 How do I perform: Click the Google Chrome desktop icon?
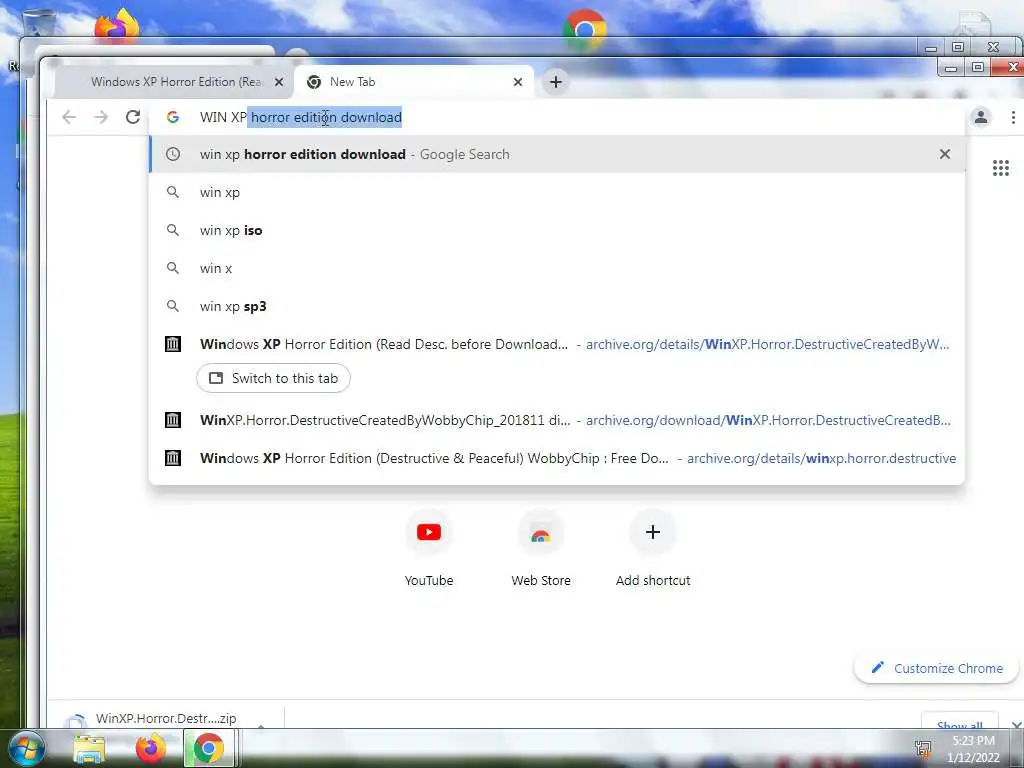pos(585,29)
